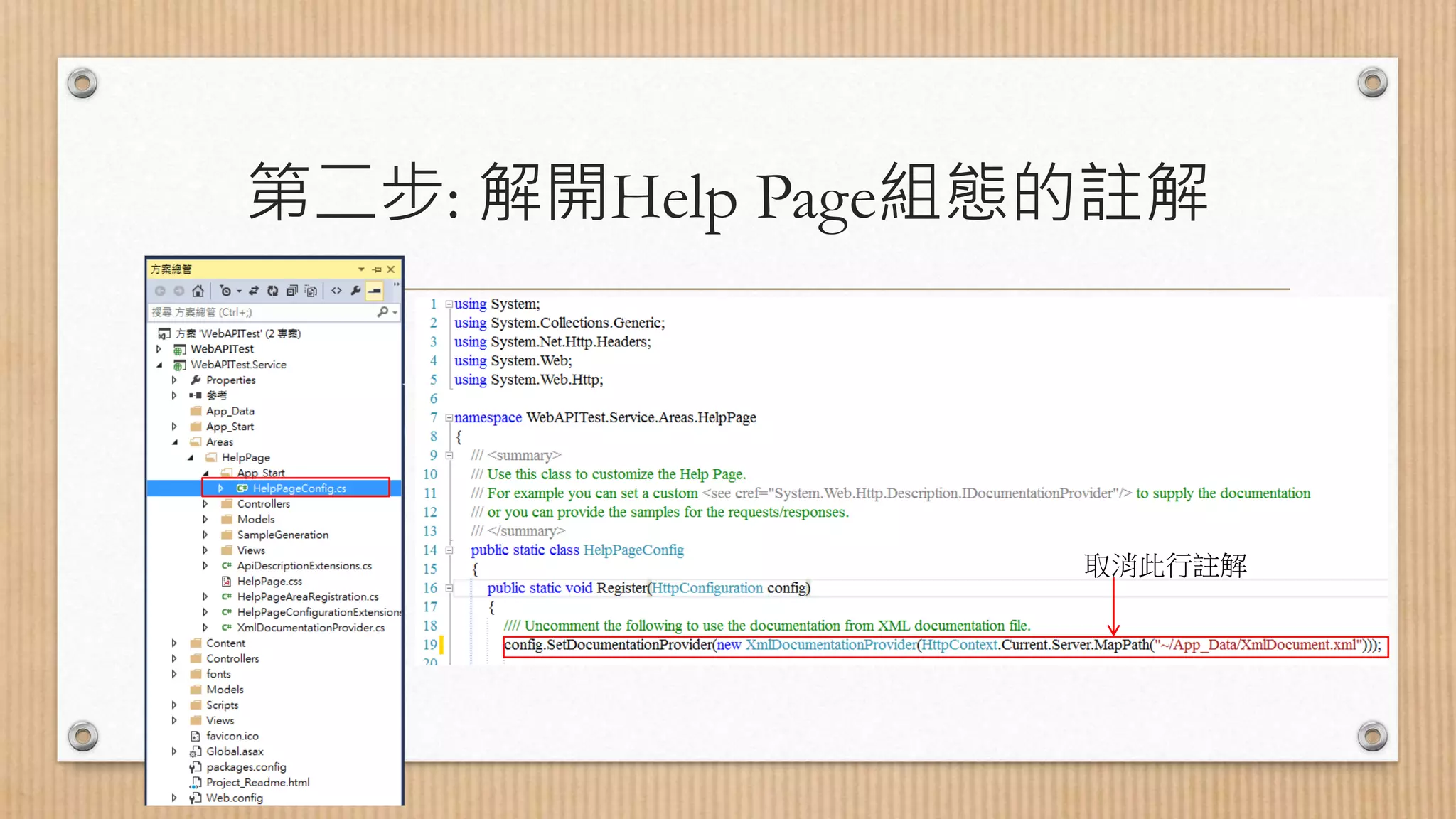The height and width of the screenshot is (819, 1456).
Task: Collapse the code region at line 14
Action: [x=449, y=550]
